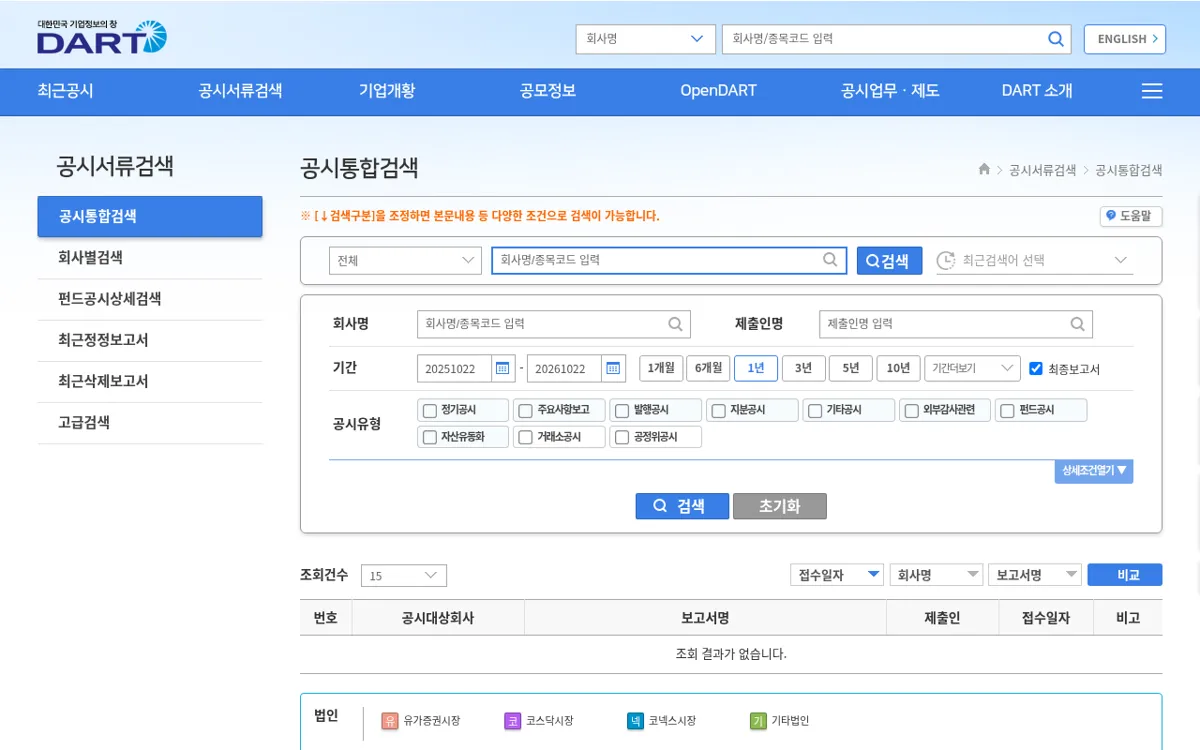Select 펀드공시상세검색 in sidebar
The width and height of the screenshot is (1200, 750).
[x=150, y=299]
